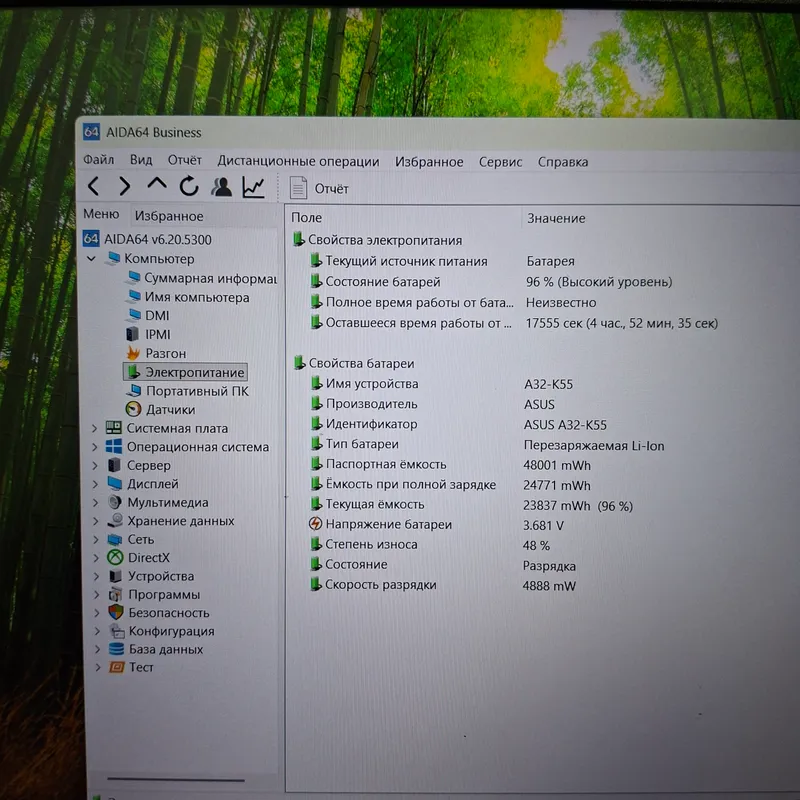The image size is (800, 800).
Task: Click the База данных database icon
Action: point(117,649)
